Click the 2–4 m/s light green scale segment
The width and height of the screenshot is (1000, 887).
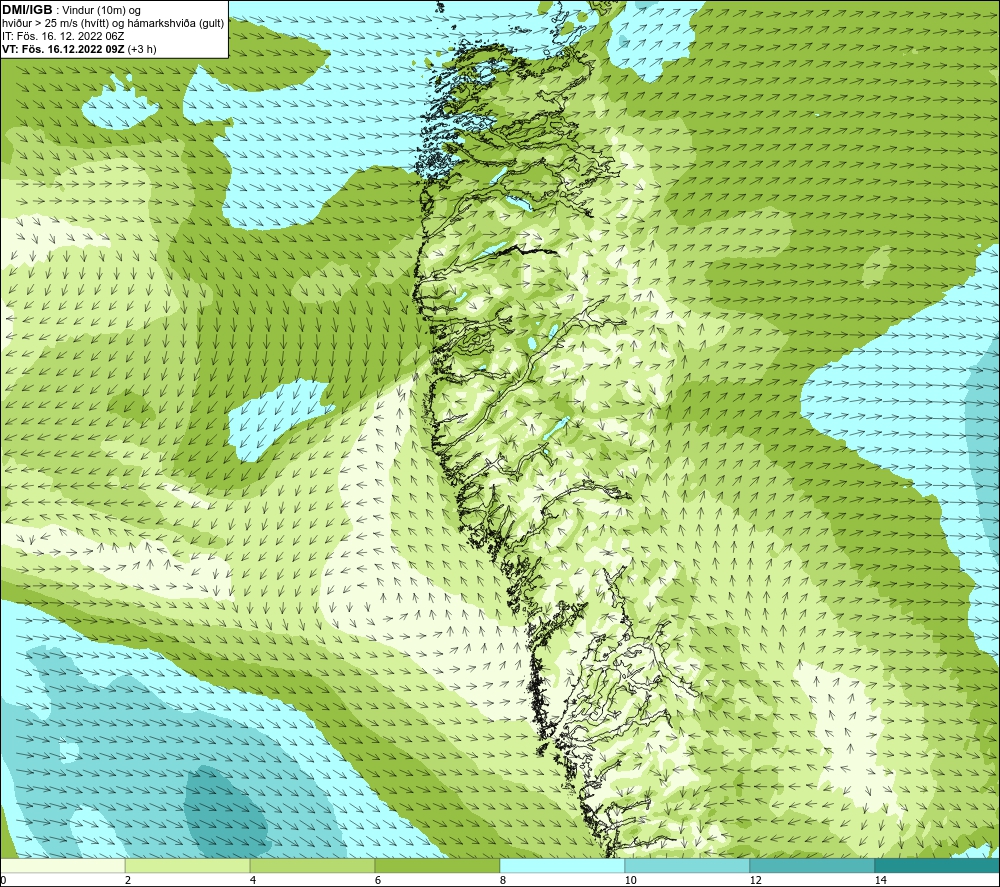pyautogui.click(x=188, y=866)
